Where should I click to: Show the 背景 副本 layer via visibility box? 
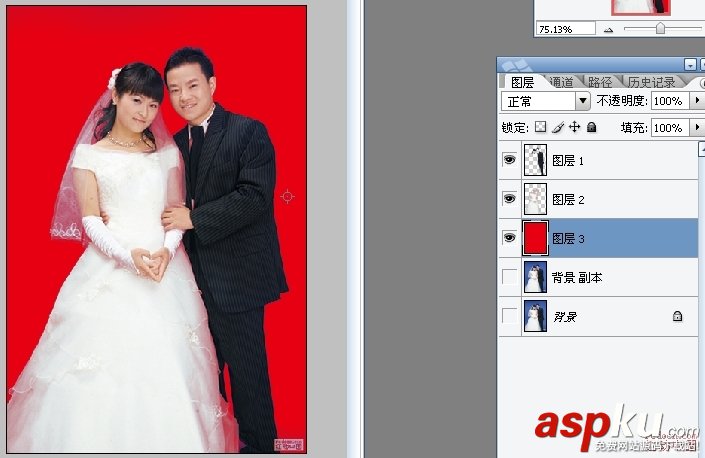509,276
